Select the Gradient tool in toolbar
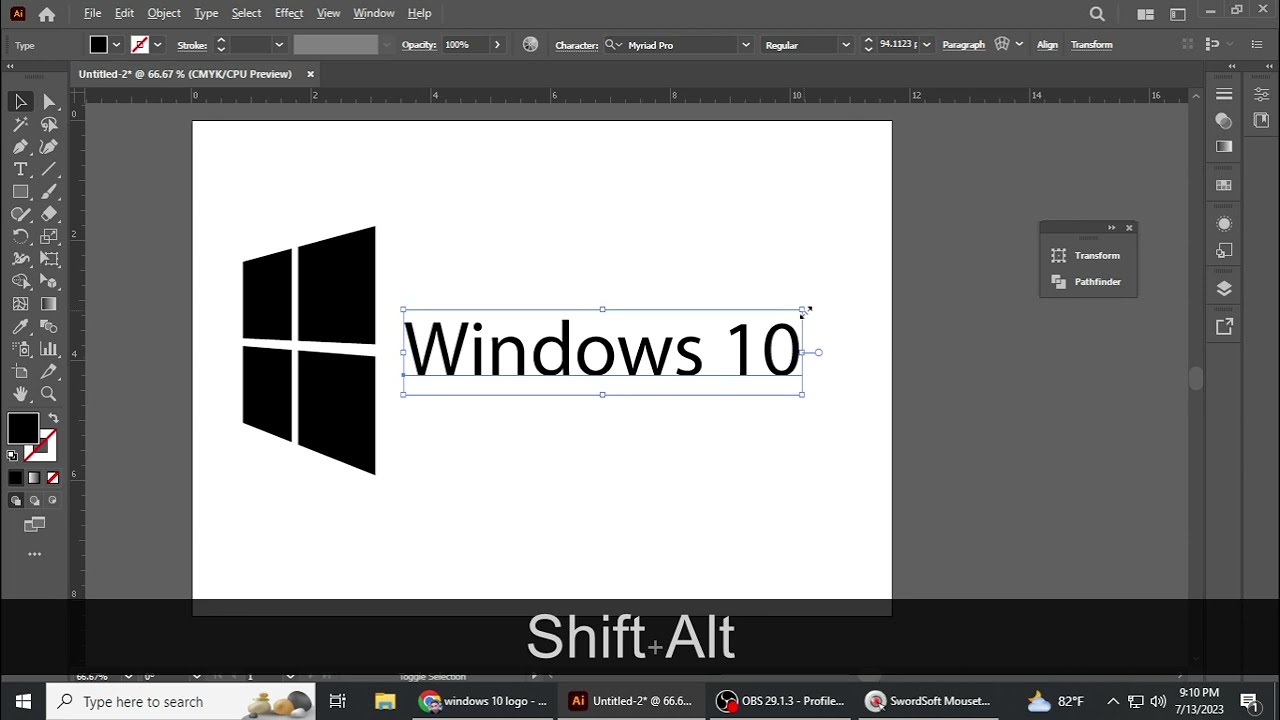The image size is (1280, 720). [49, 304]
